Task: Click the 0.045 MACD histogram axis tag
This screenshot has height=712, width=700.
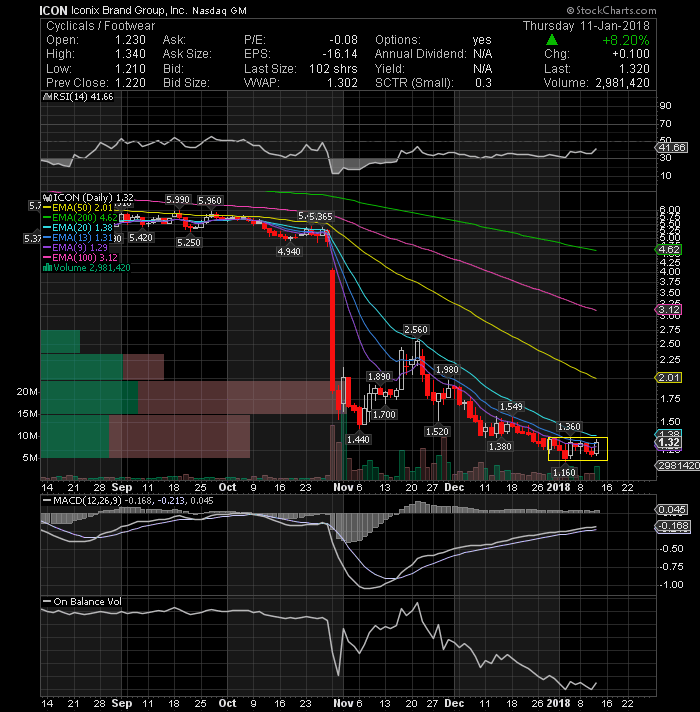Action: [x=672, y=509]
